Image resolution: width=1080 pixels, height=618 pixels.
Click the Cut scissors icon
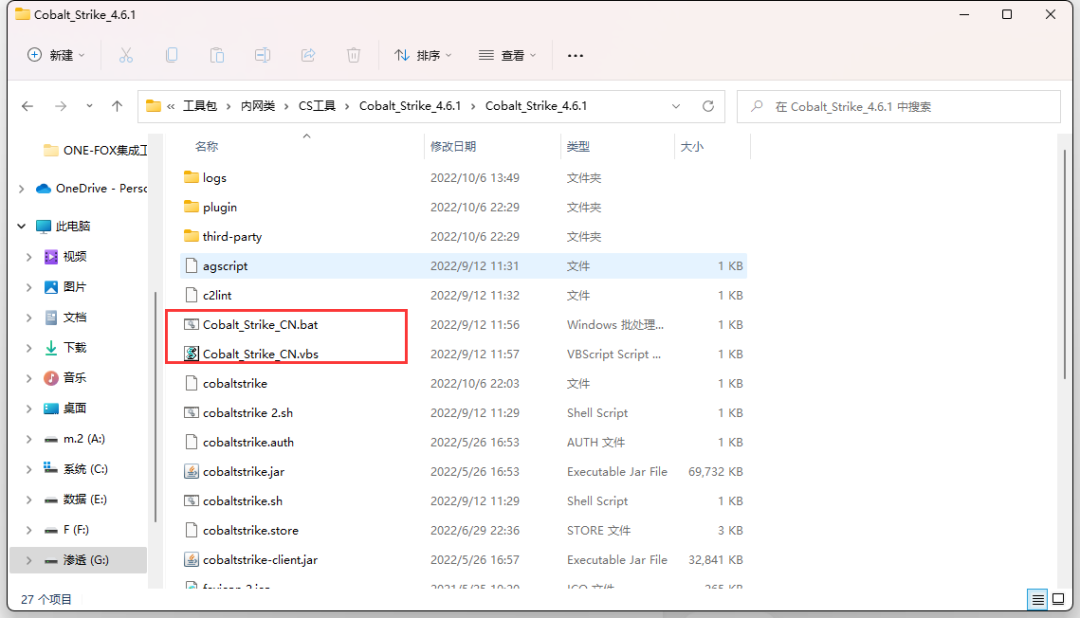click(x=126, y=55)
